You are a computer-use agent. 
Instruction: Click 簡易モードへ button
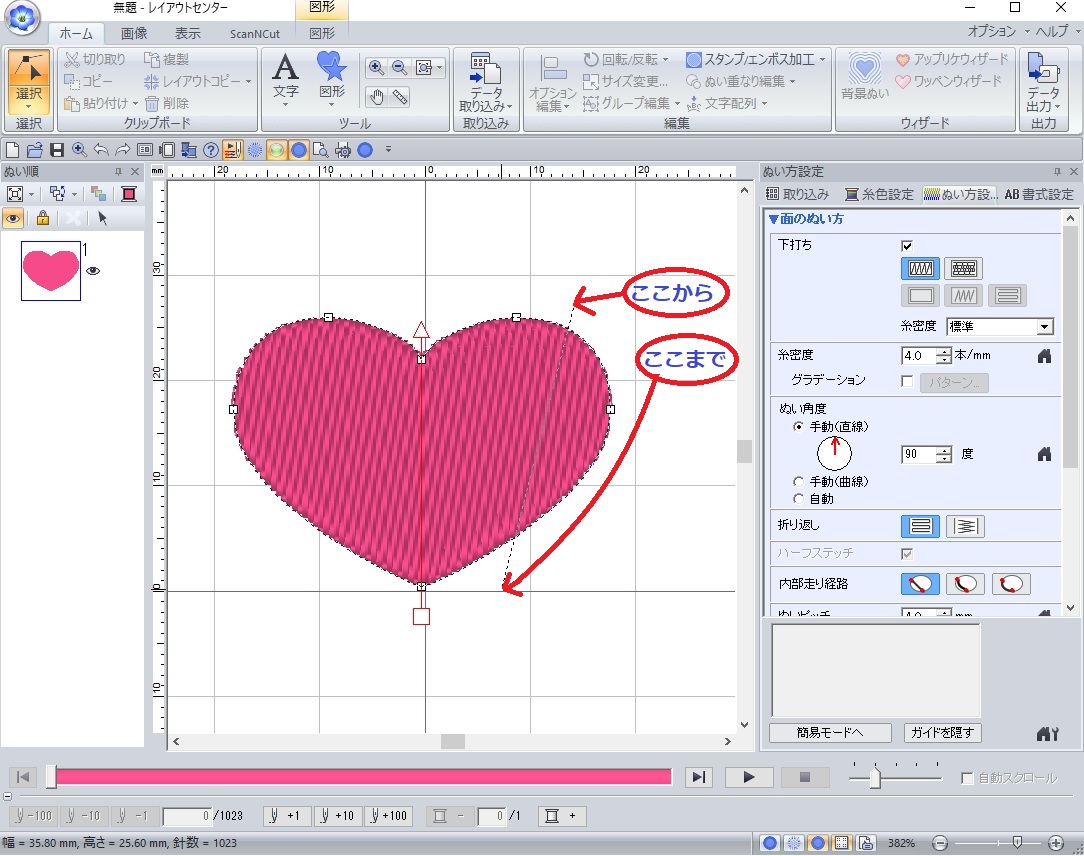tap(829, 732)
